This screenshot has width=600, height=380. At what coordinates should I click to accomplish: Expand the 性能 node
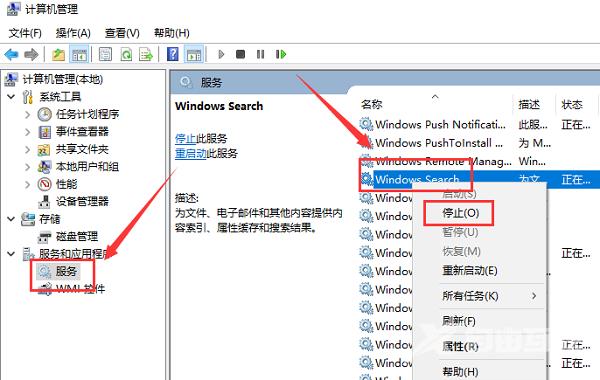(x=28, y=184)
